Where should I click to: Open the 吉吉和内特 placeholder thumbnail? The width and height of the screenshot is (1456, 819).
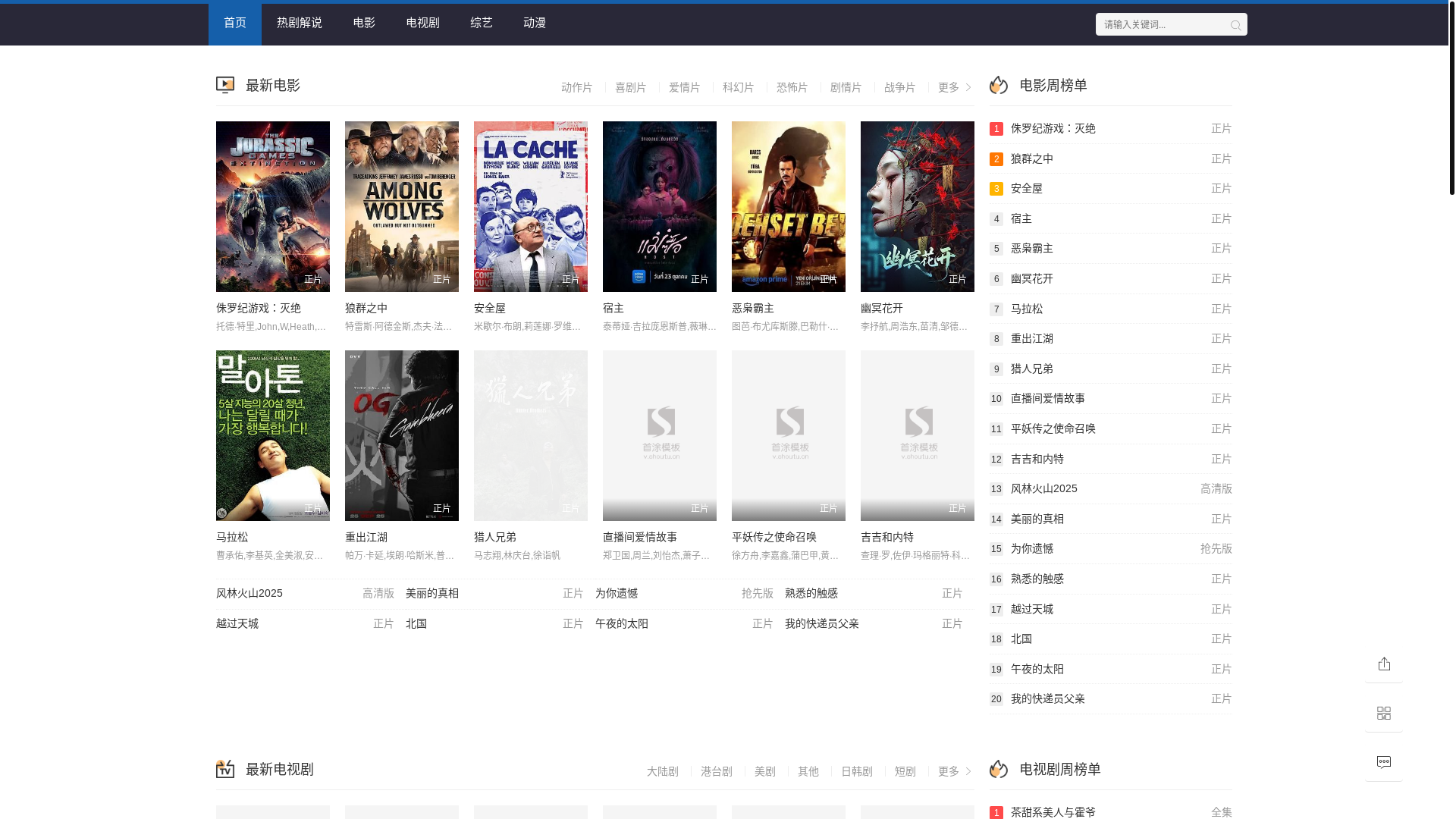pos(918,435)
